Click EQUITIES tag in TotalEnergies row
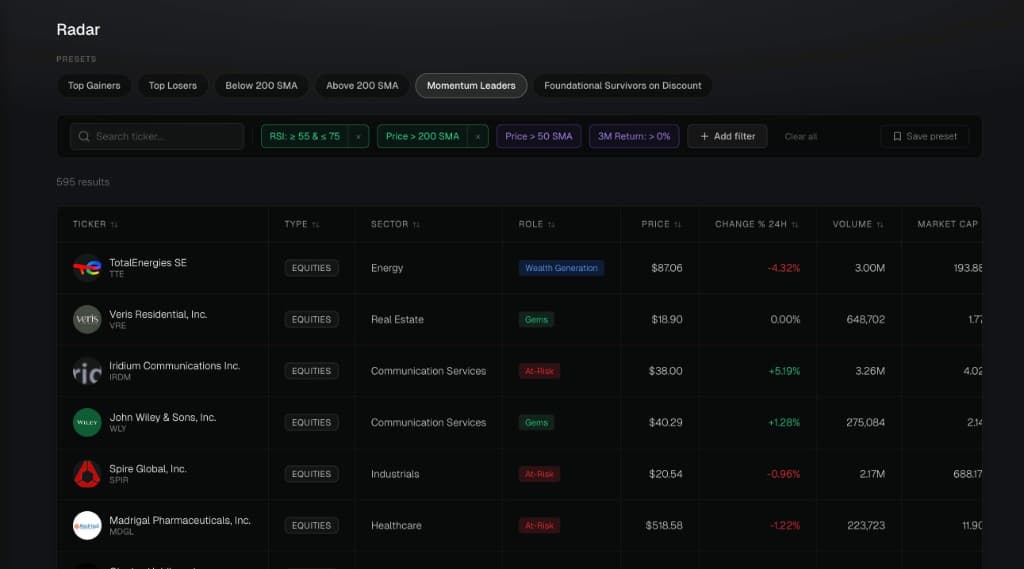The height and width of the screenshot is (569, 1024). coord(312,268)
